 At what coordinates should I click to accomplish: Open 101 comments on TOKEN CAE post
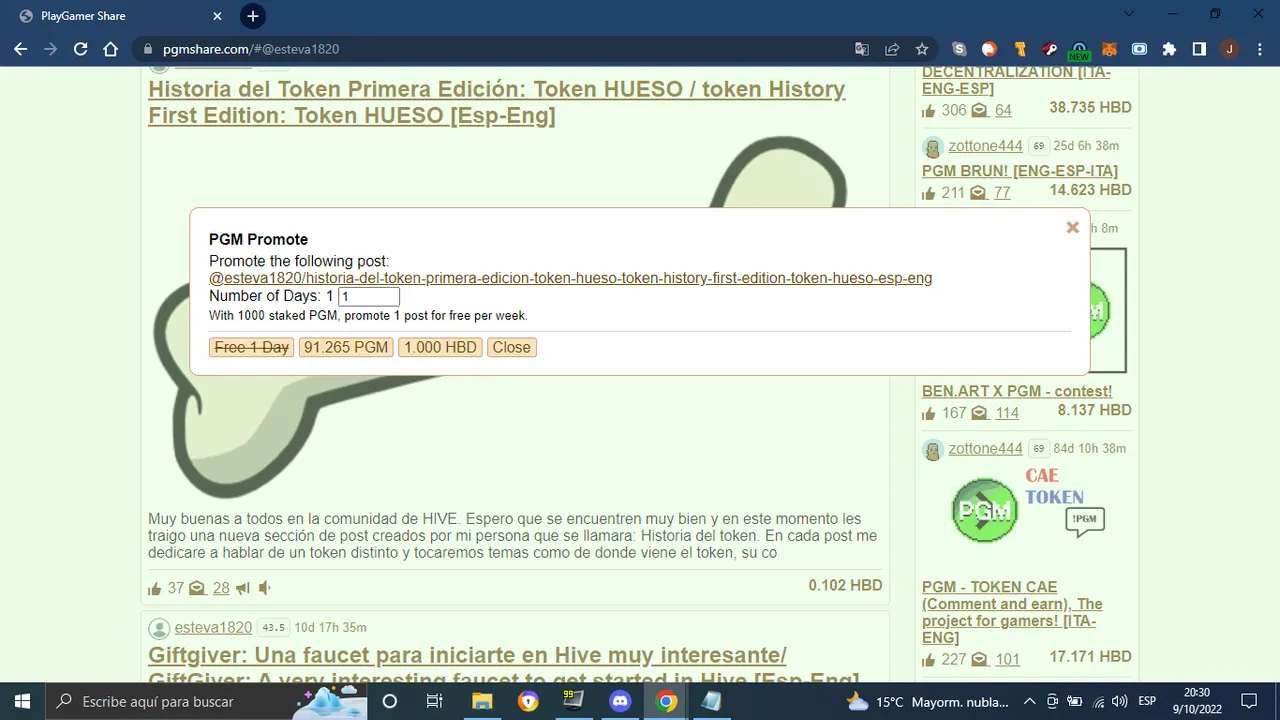(1008, 659)
